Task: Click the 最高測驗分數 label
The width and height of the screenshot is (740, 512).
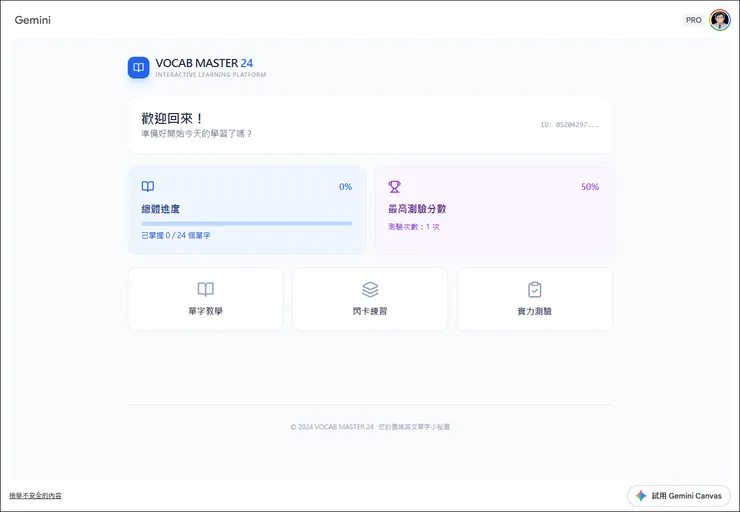Action: (x=417, y=209)
